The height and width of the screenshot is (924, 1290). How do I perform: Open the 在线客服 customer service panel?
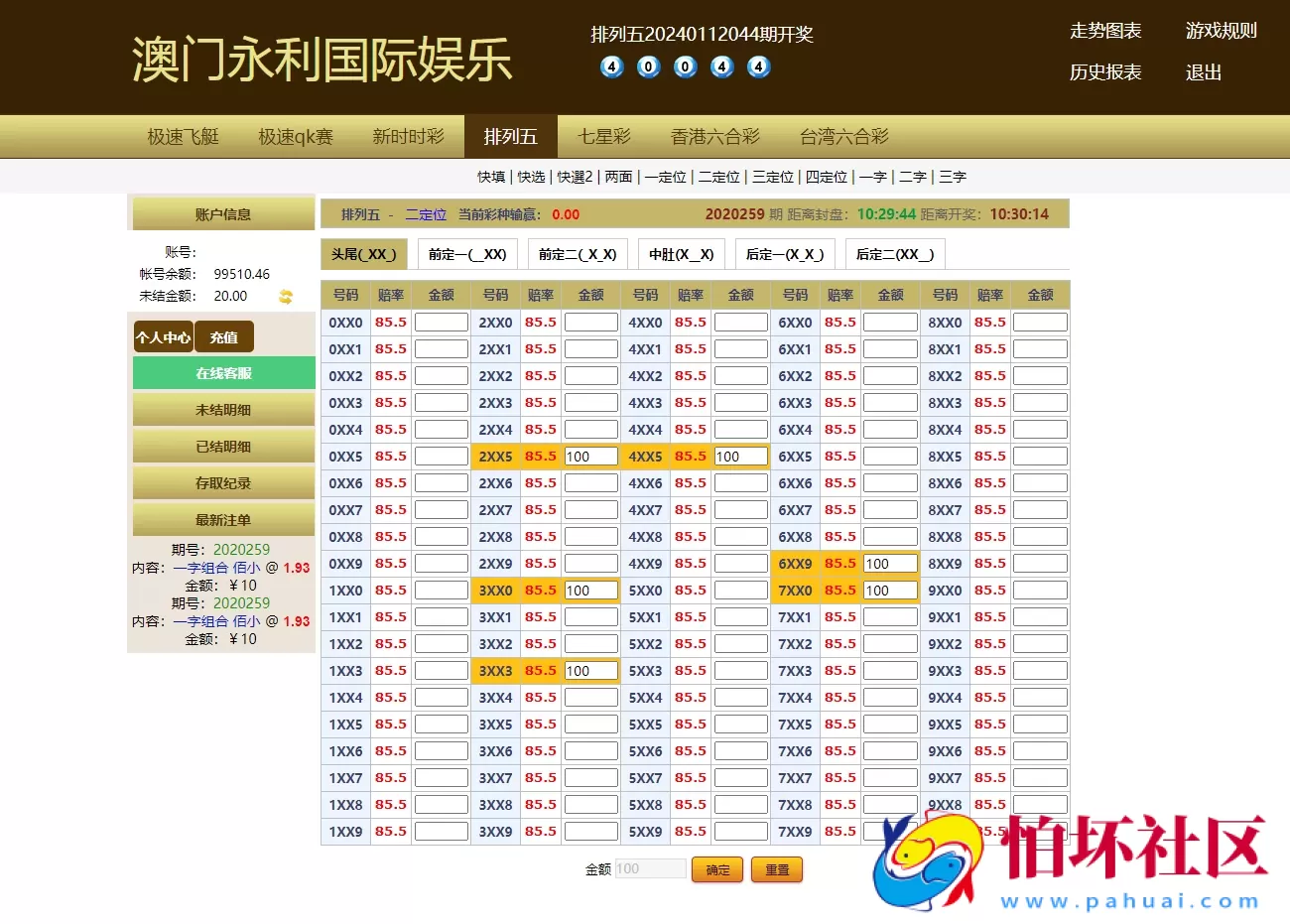[222, 372]
